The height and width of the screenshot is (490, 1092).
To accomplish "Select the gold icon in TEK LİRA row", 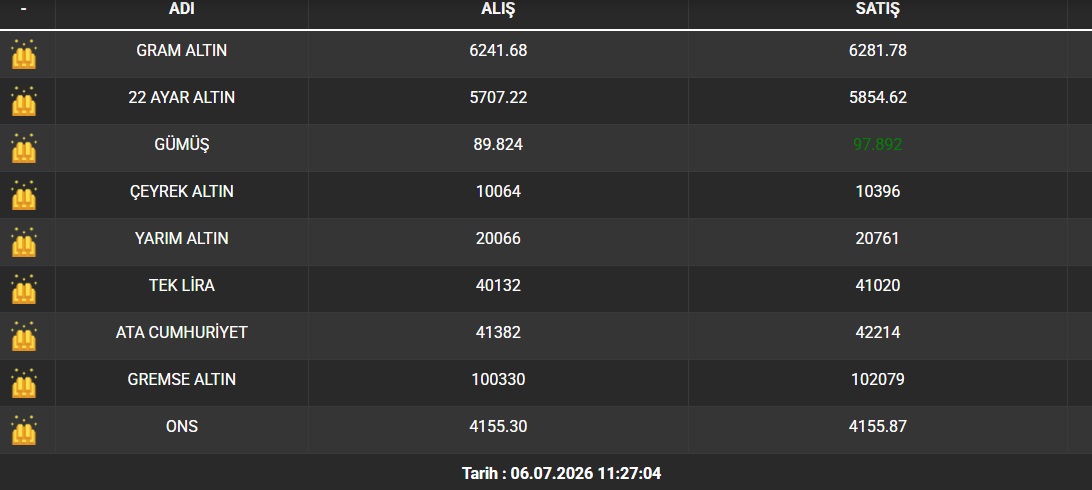I will pos(24,289).
